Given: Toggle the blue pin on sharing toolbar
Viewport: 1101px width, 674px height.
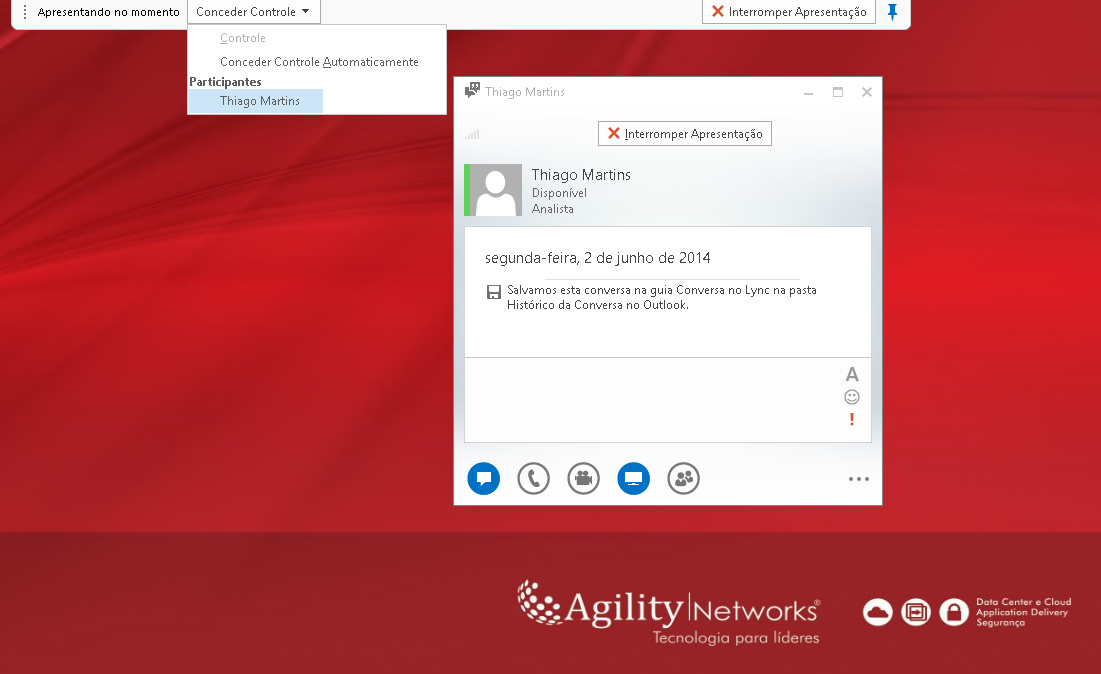Looking at the screenshot, I should point(893,12).
